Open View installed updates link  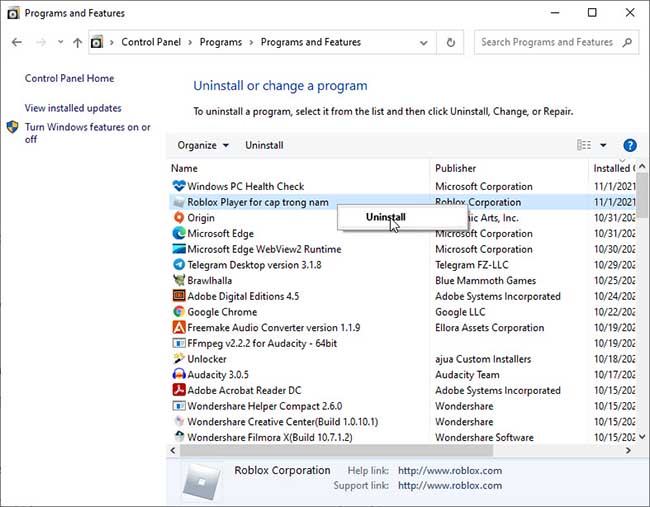73,108
